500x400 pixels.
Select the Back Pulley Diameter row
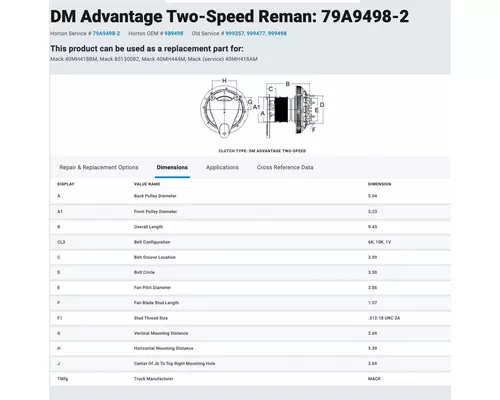(x=250, y=196)
